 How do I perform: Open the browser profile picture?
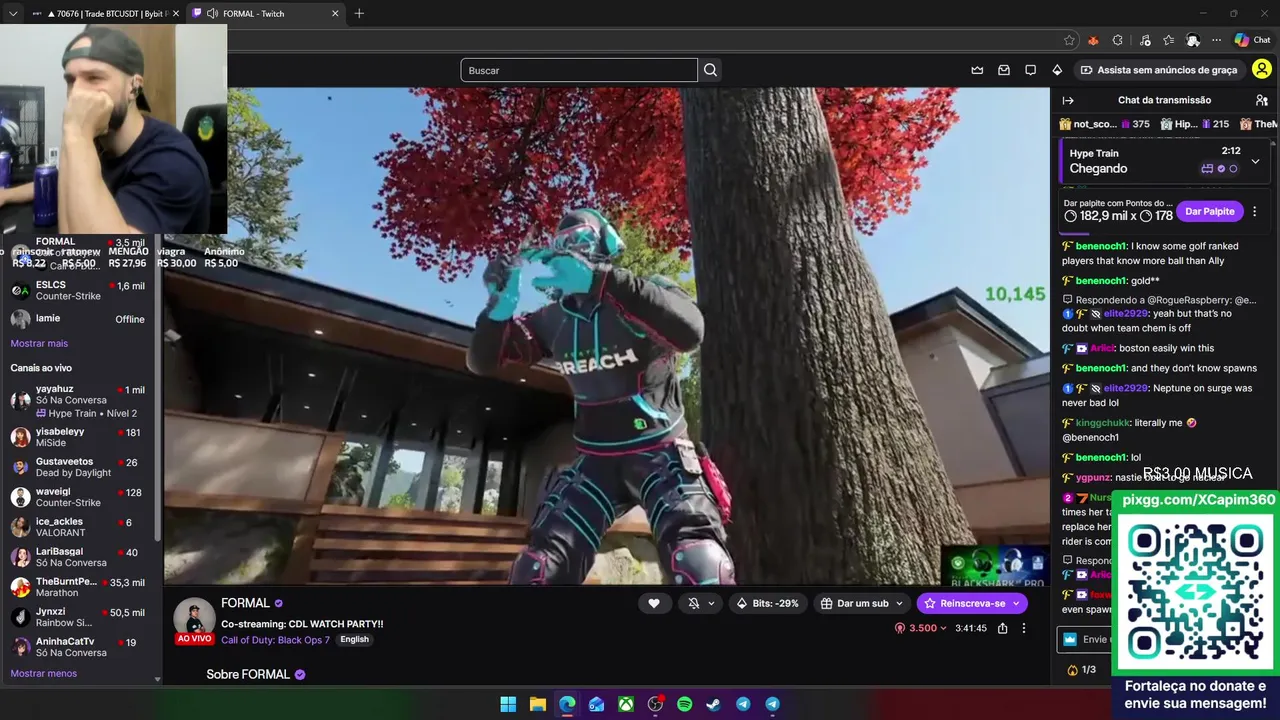coord(1192,40)
